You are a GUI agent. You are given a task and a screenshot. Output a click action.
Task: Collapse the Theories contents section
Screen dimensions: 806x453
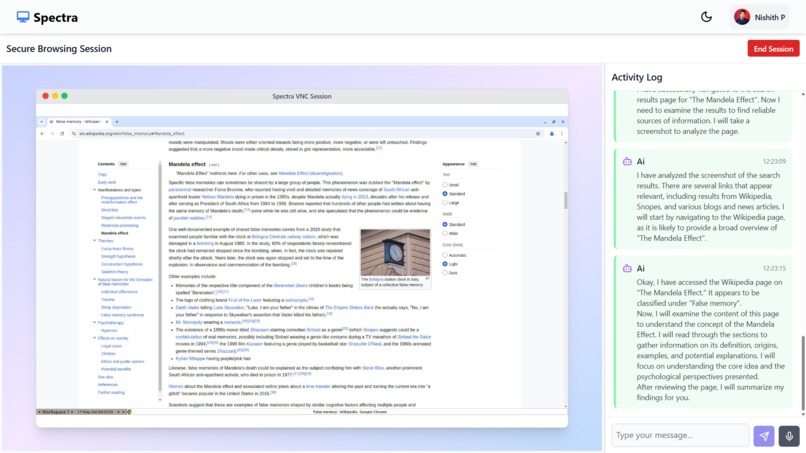95,240
